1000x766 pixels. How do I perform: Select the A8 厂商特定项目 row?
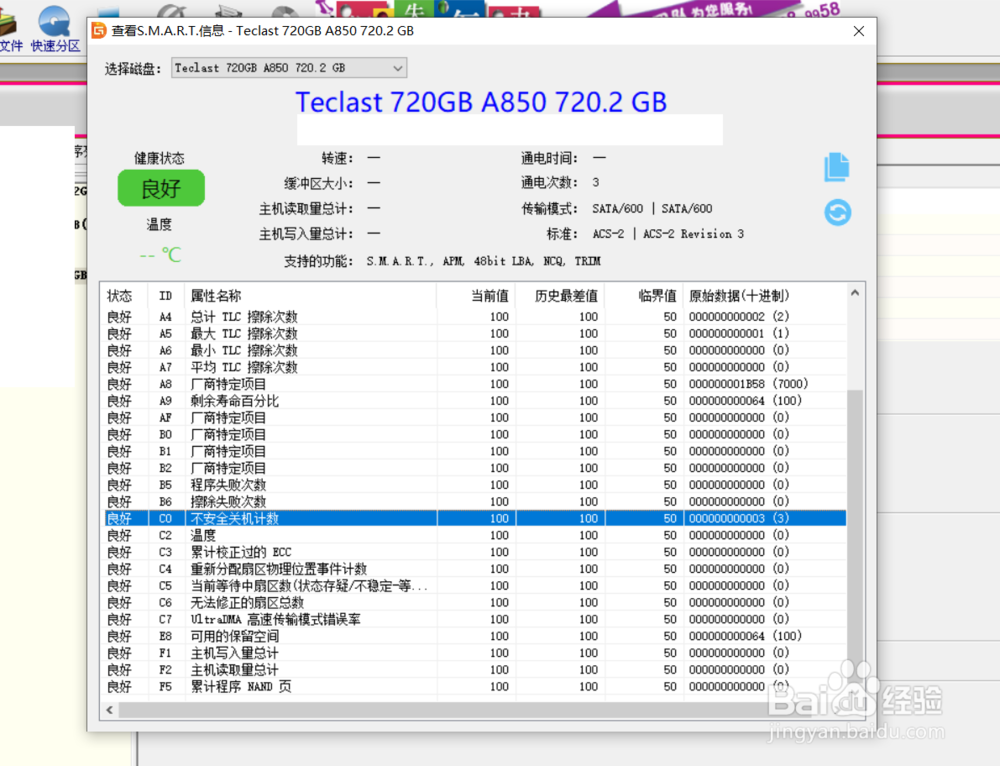[475, 384]
